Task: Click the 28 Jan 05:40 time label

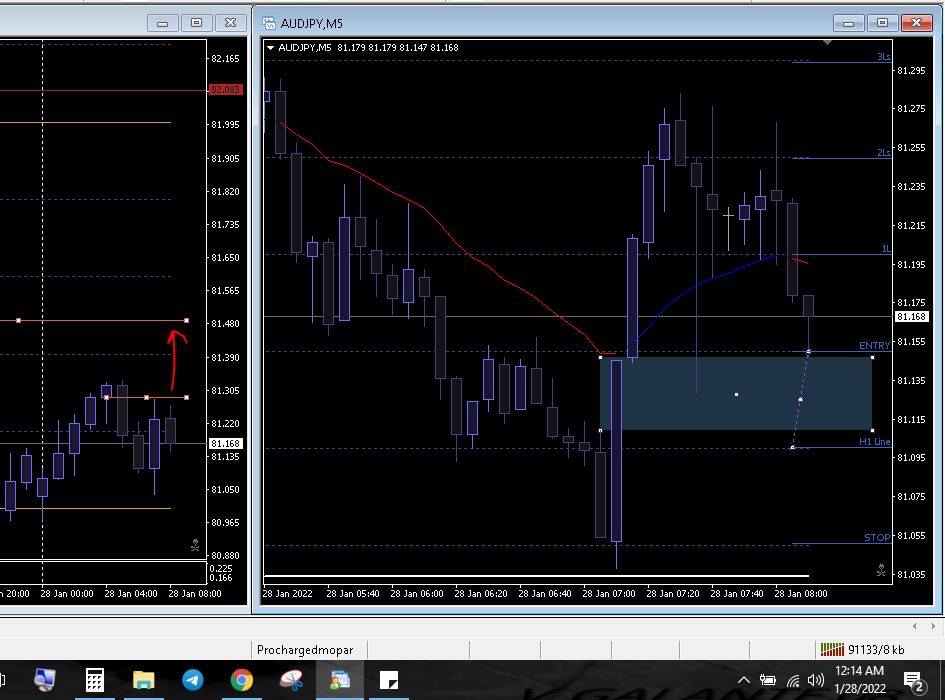Action: click(353, 593)
